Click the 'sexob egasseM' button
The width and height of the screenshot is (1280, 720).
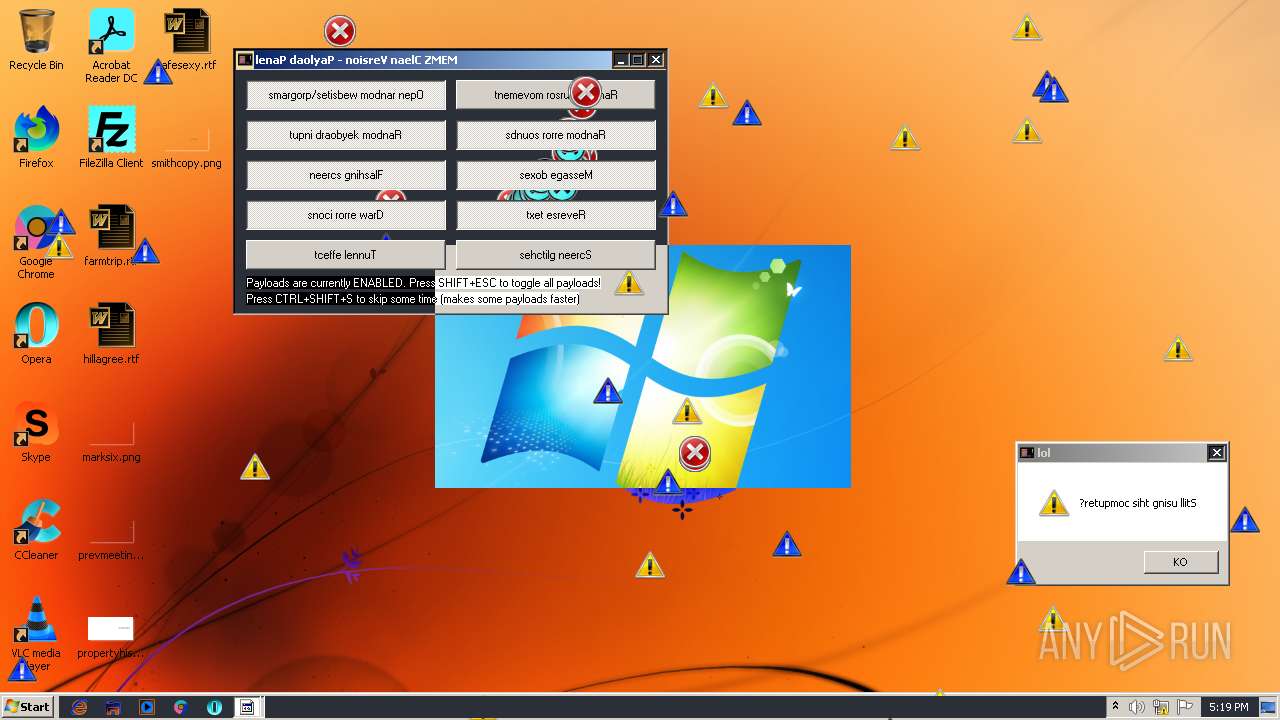[556, 175]
